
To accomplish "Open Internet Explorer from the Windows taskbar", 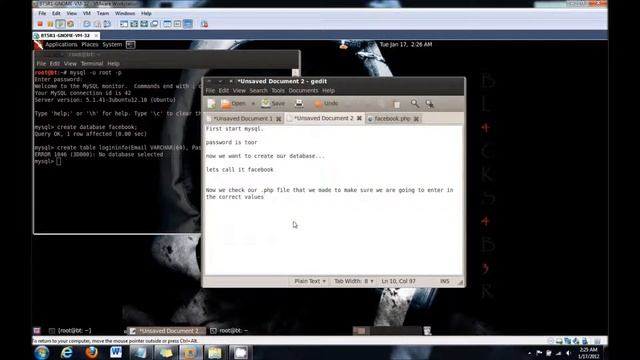I will (x=67, y=353).
